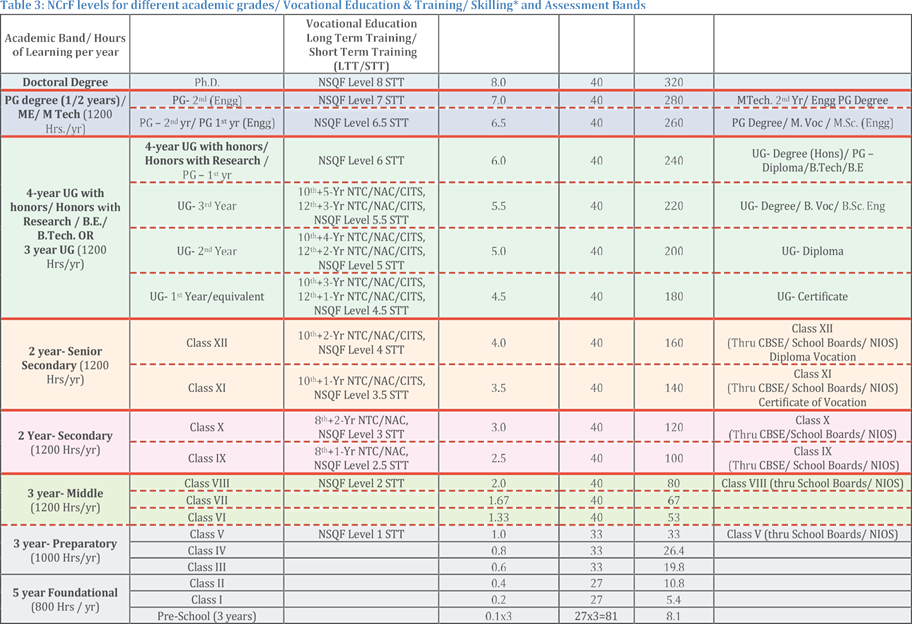
Task: Click 'Class XII ... Diploma Vocation' assessment cell
Action: [x=812, y=343]
